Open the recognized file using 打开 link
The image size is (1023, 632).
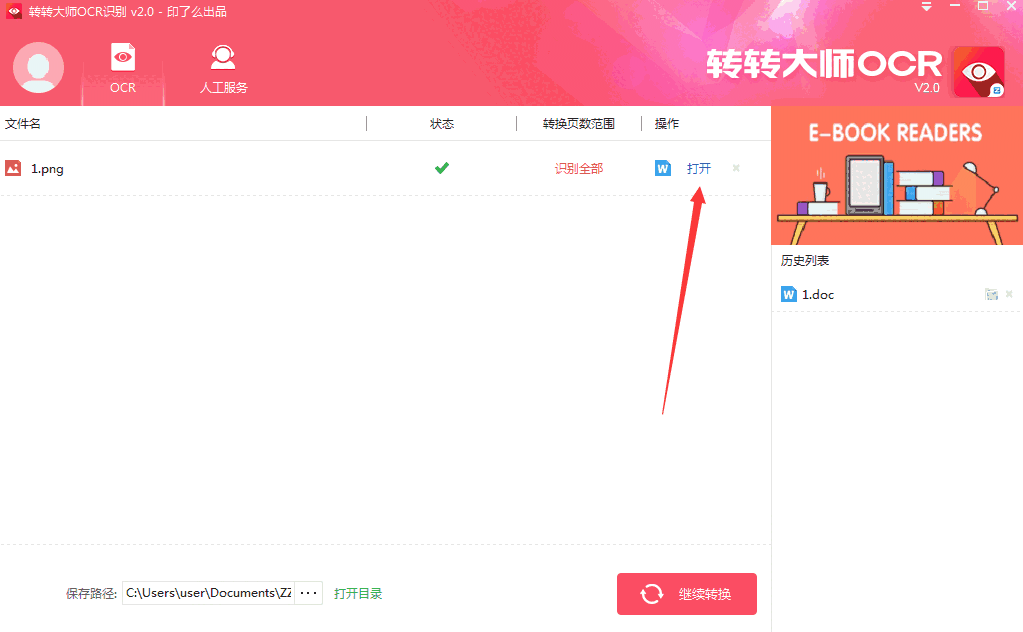[698, 168]
